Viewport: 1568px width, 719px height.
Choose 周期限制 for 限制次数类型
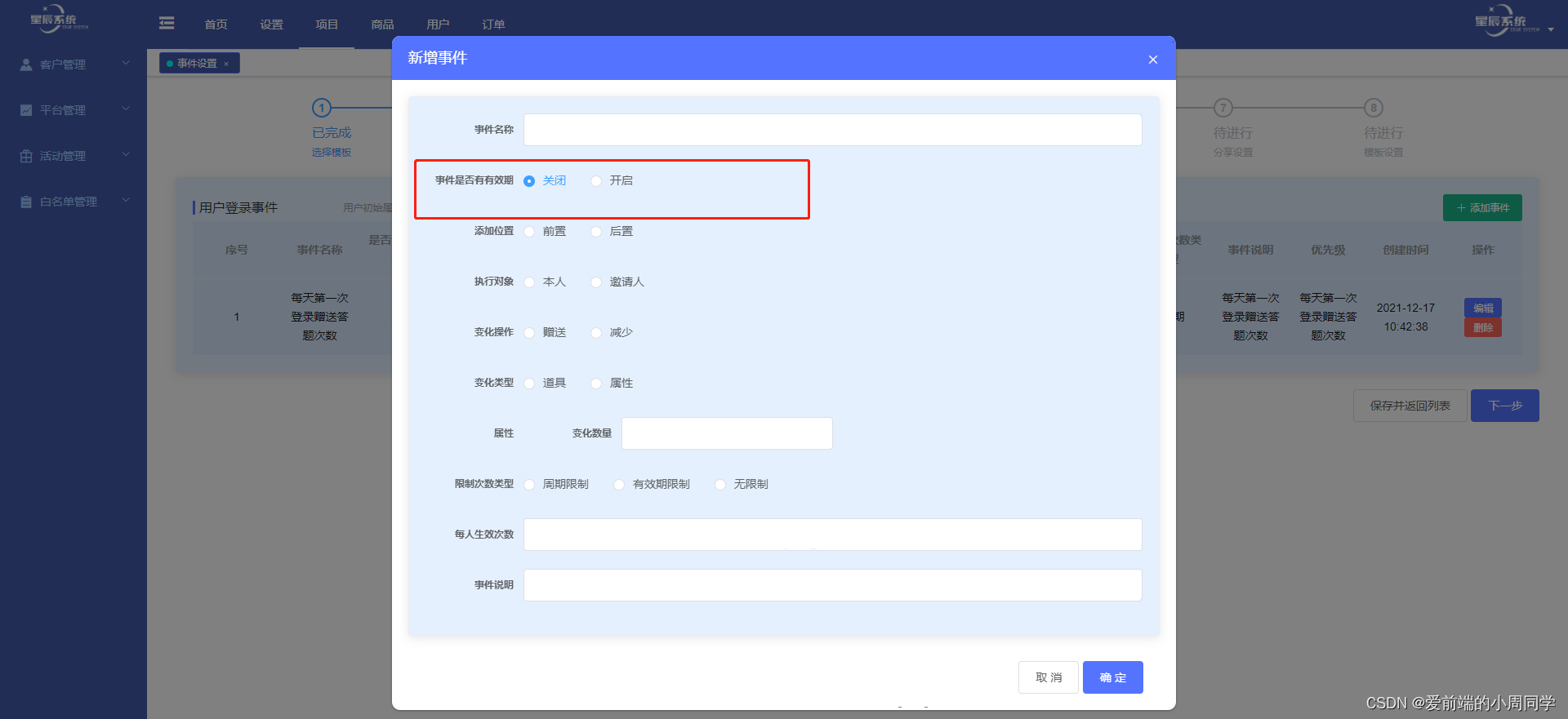[x=529, y=485]
